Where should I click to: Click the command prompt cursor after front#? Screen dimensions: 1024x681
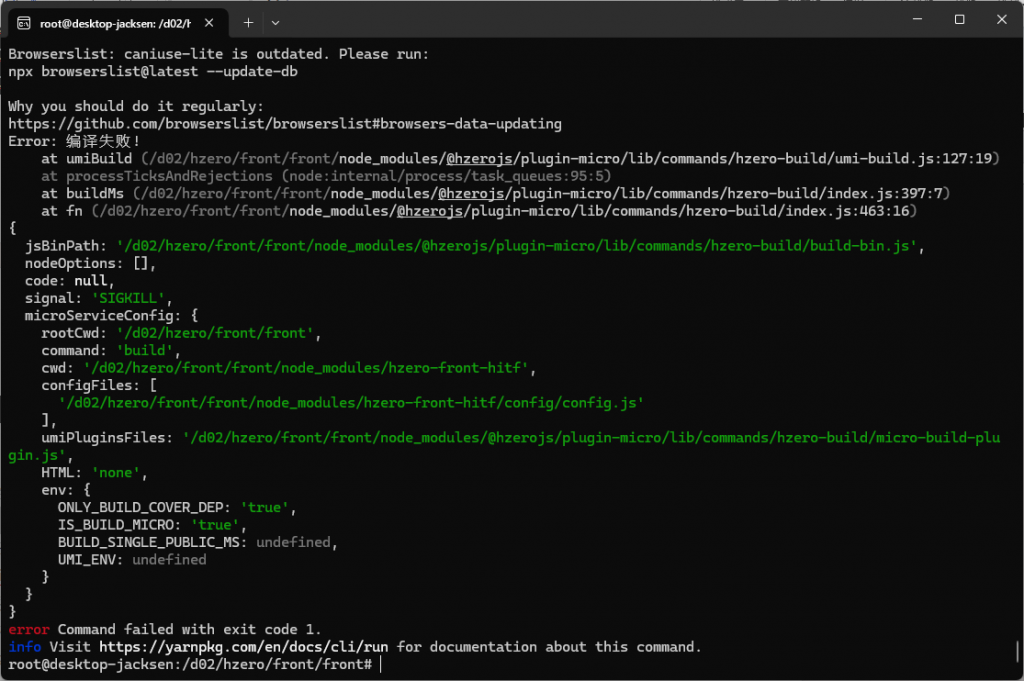[381, 664]
